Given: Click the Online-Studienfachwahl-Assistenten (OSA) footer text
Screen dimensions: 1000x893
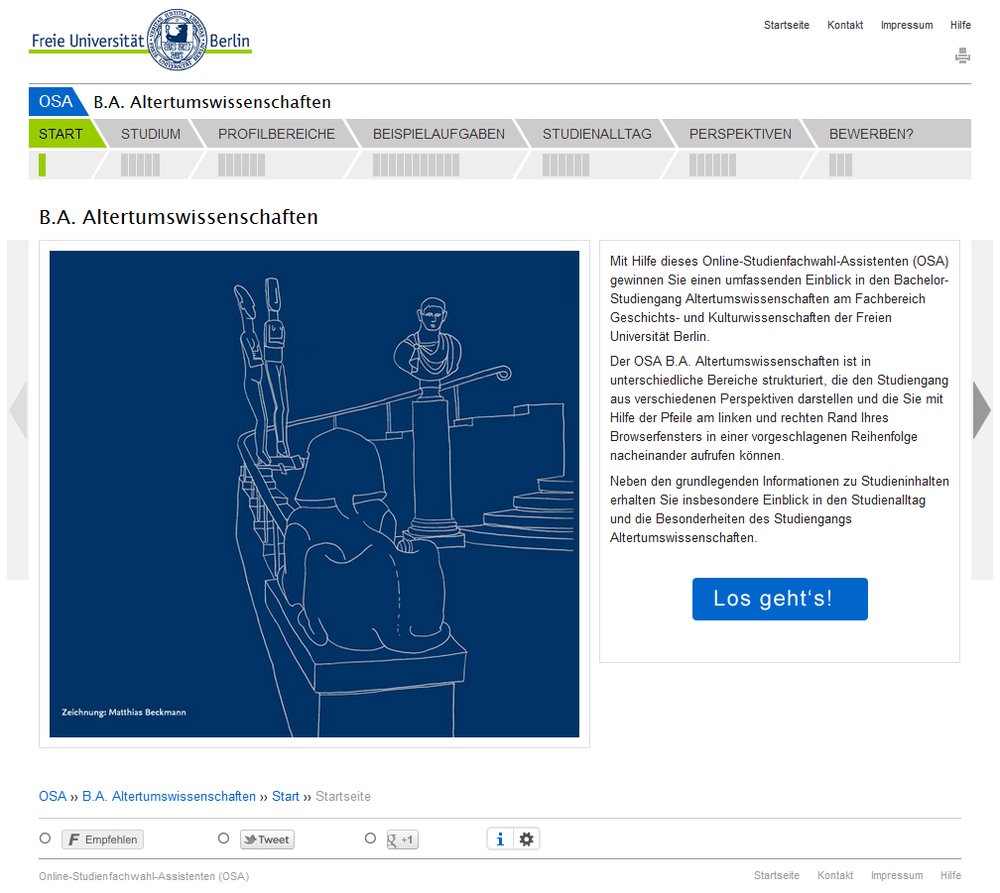Looking at the screenshot, I should coord(144,876).
